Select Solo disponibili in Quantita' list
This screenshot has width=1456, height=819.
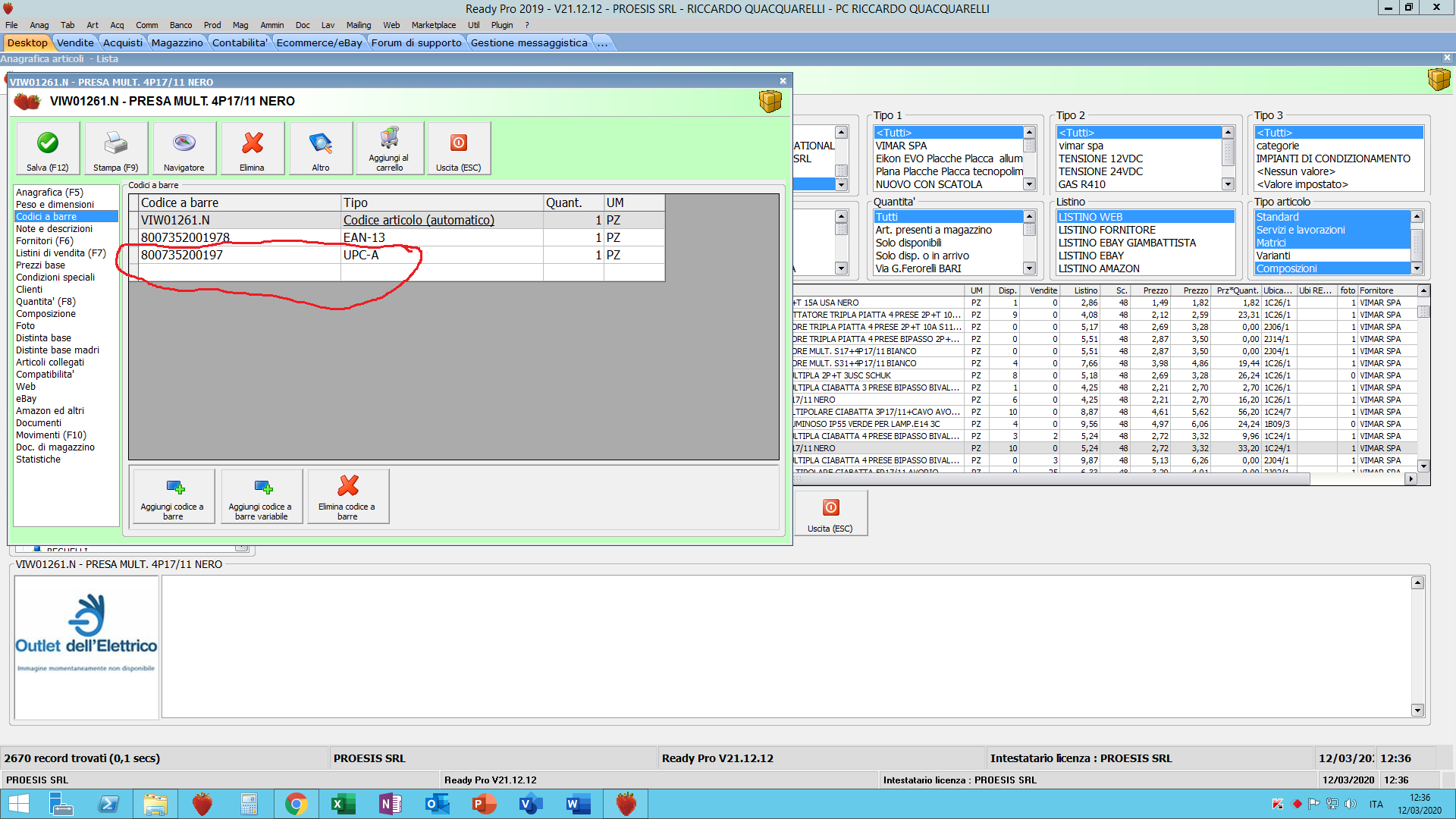pos(948,243)
